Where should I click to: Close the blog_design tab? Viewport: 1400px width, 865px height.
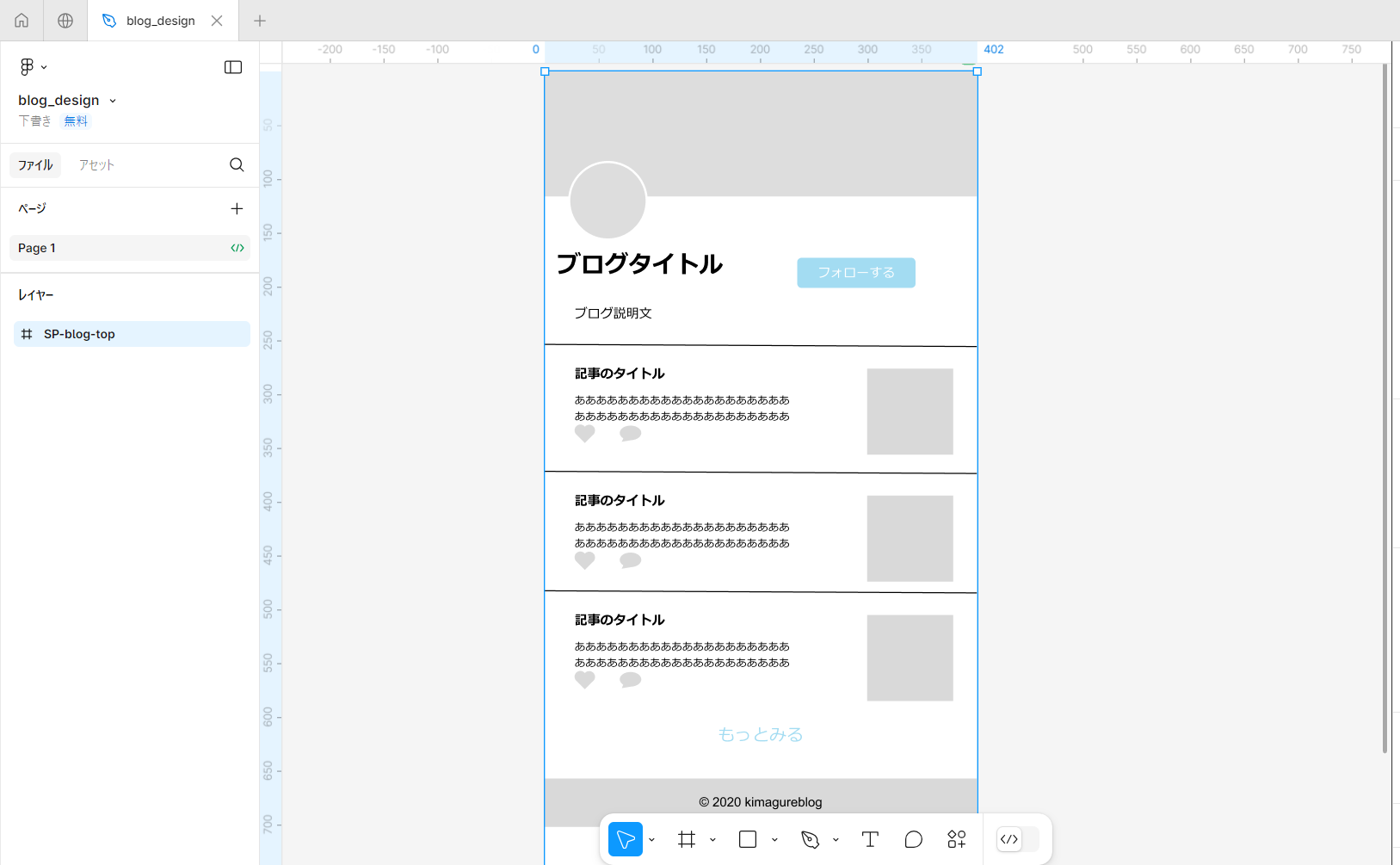click(x=217, y=21)
